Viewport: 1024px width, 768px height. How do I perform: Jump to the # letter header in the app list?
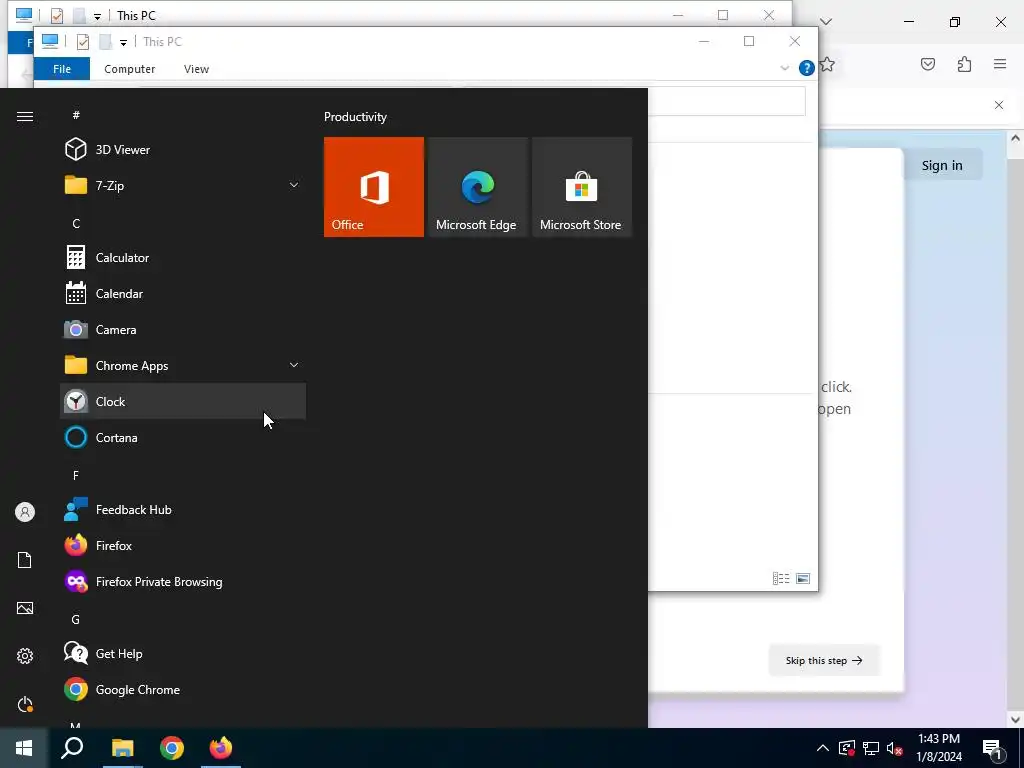click(x=76, y=115)
